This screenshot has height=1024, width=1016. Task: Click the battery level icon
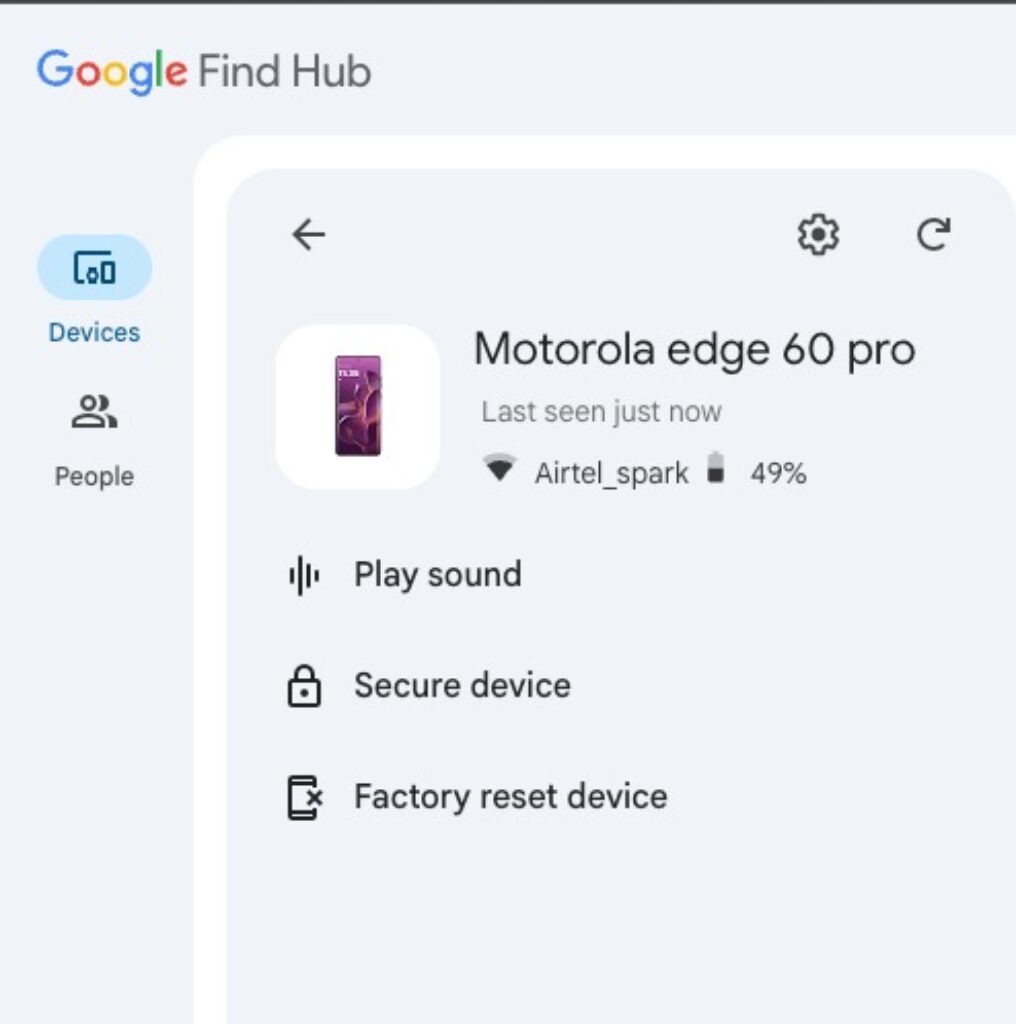[x=715, y=469]
